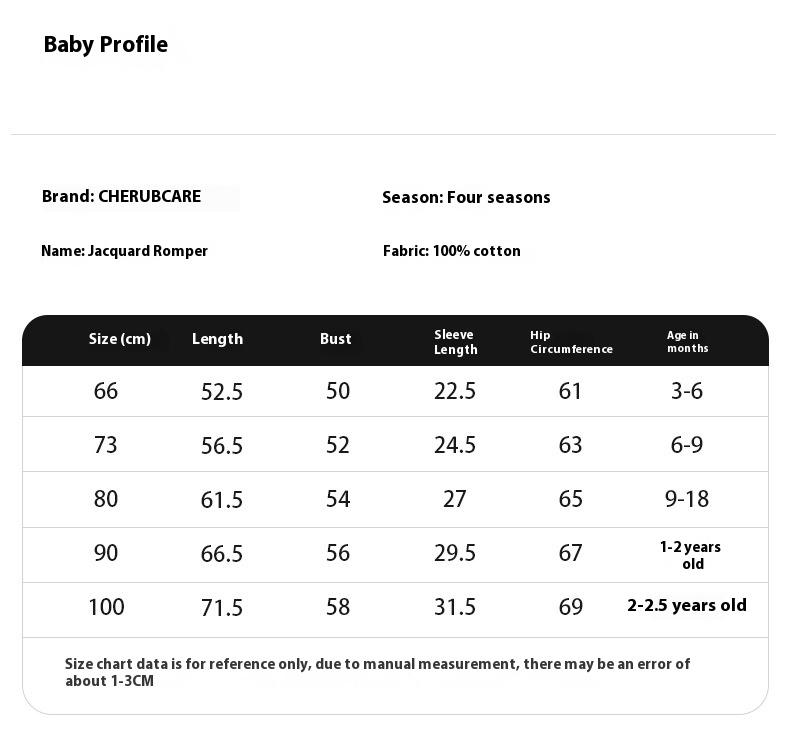
Task: Click the Fabric: 100% cotton label
Action: (x=451, y=251)
